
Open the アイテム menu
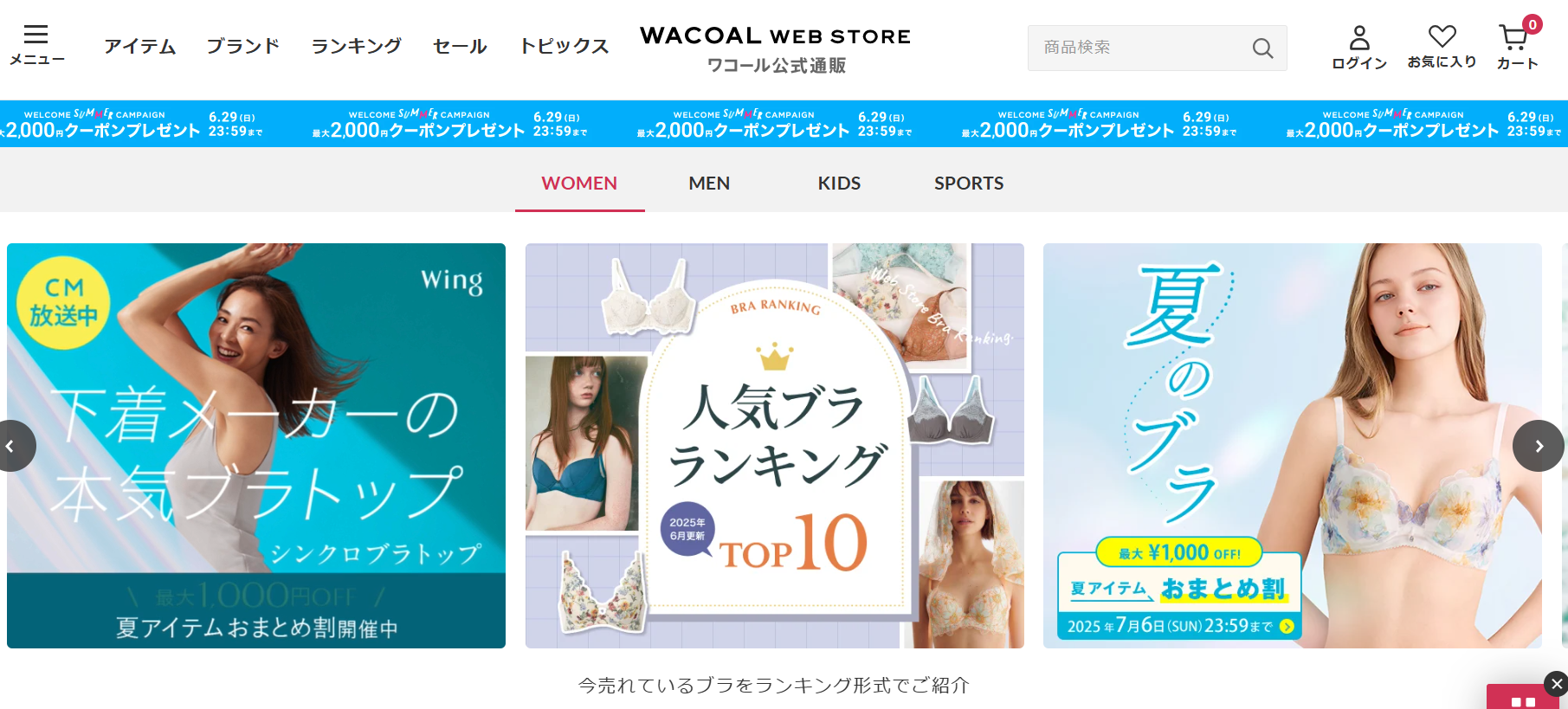coord(139,46)
